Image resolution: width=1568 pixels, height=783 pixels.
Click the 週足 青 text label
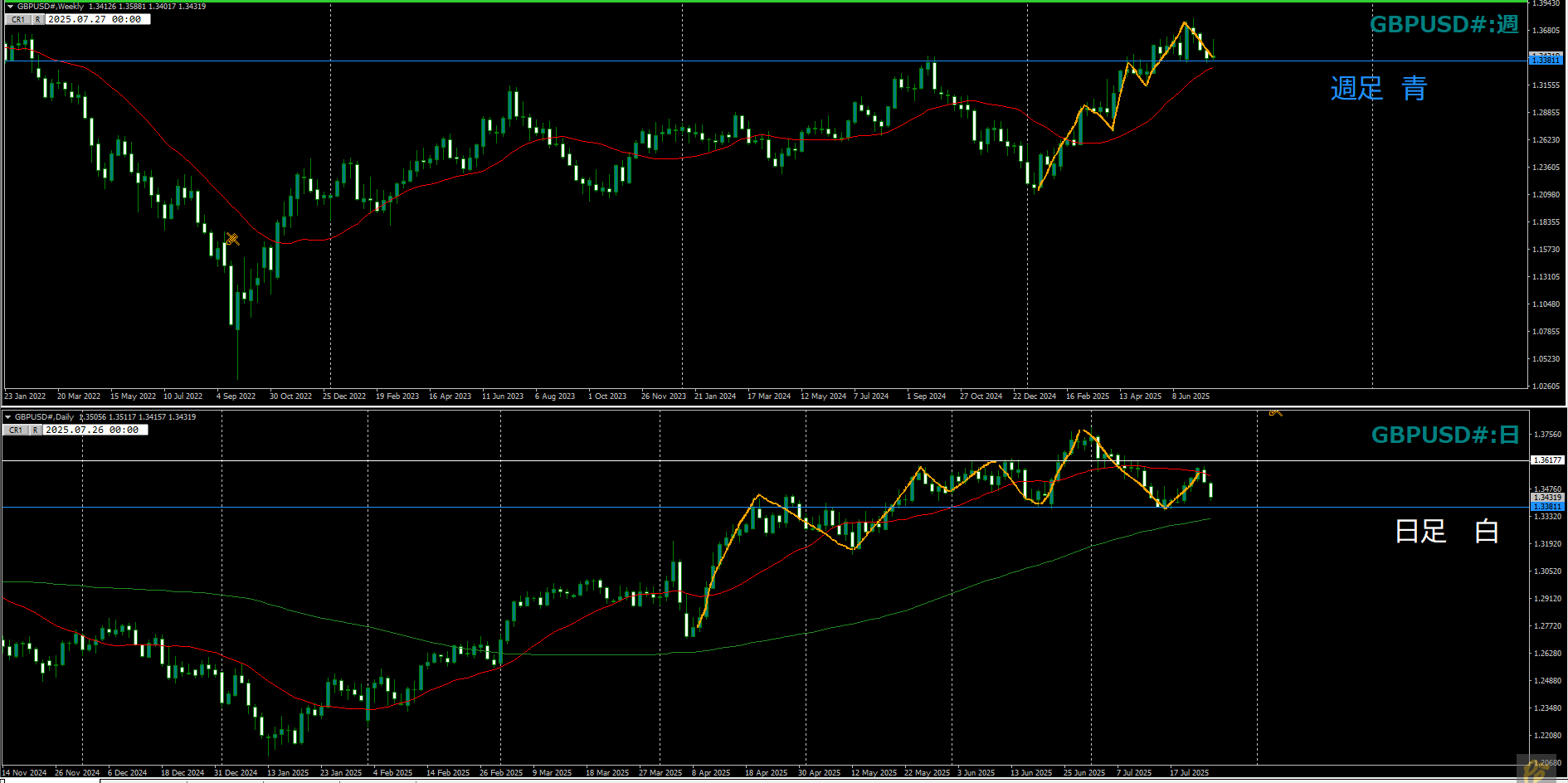[1378, 88]
